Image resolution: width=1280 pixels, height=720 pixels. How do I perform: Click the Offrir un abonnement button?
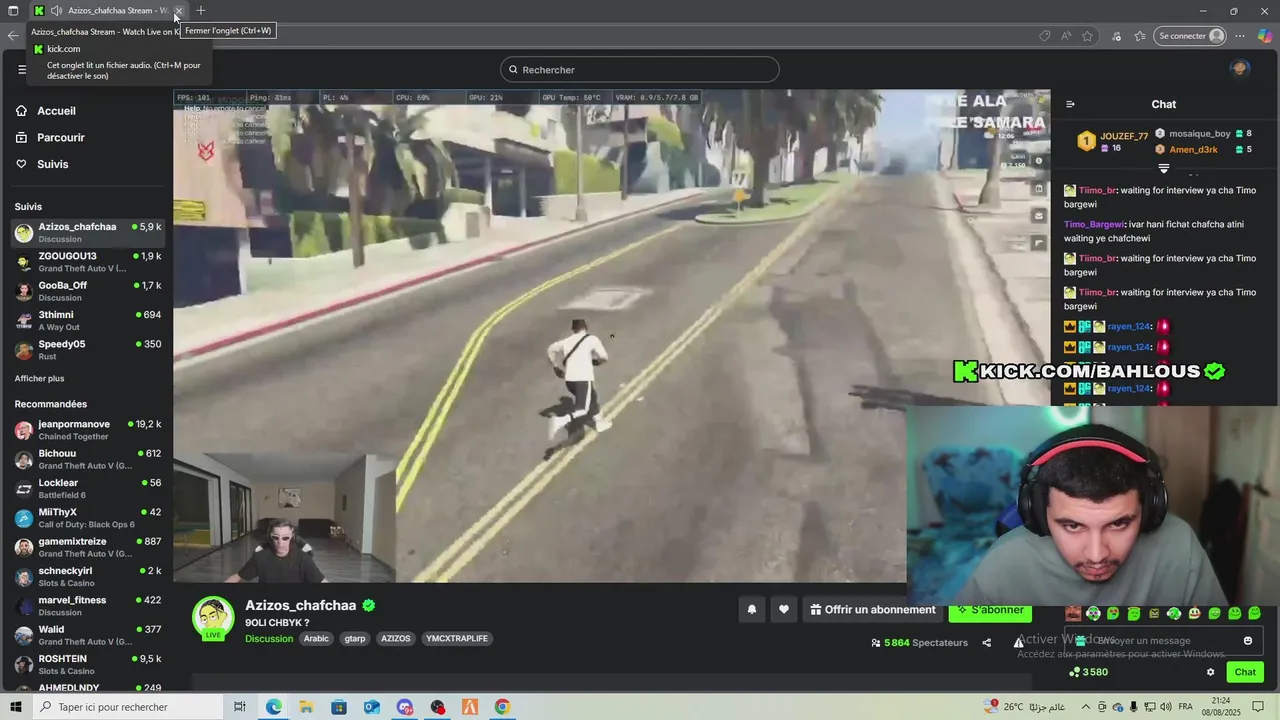pos(873,609)
